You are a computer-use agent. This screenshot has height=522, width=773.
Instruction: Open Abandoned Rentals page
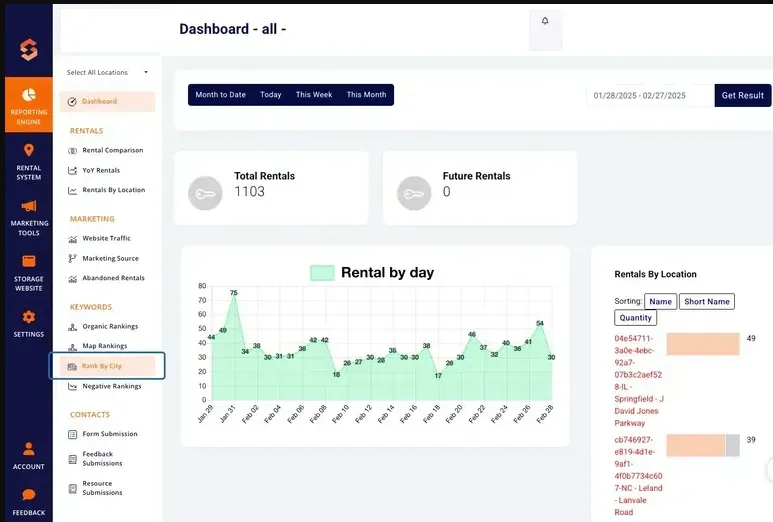113,278
